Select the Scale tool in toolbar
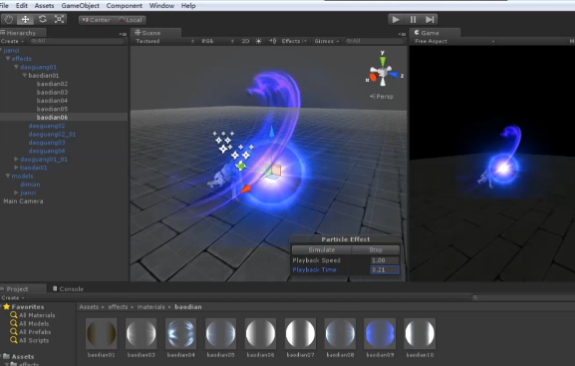The width and height of the screenshot is (575, 366). [x=59, y=19]
